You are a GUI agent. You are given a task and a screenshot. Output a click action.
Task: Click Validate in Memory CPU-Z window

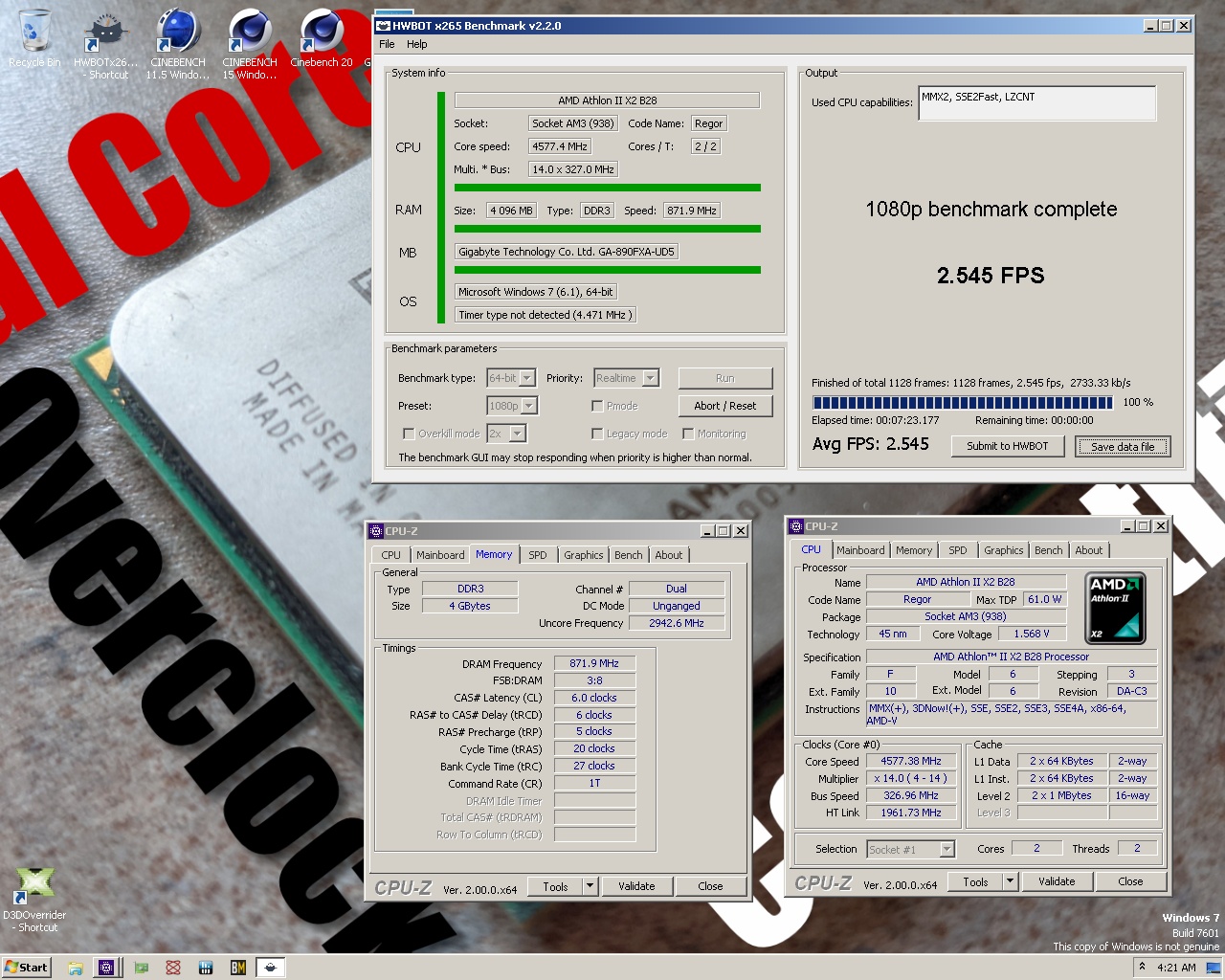click(636, 886)
